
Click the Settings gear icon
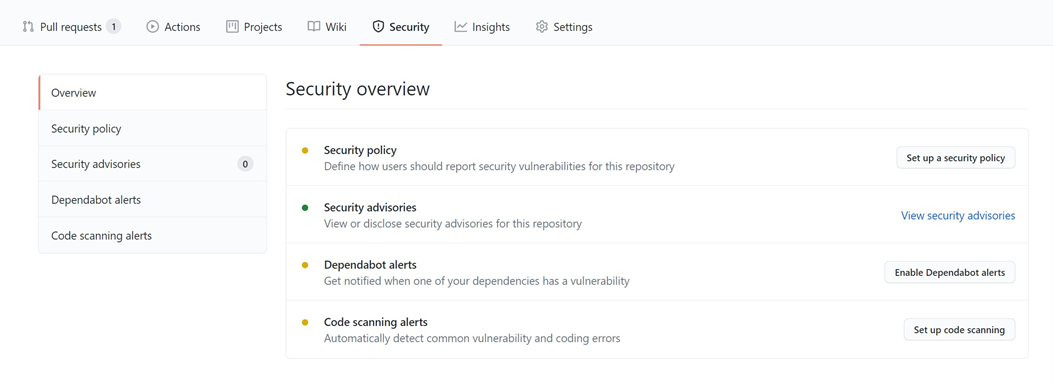[x=542, y=27]
